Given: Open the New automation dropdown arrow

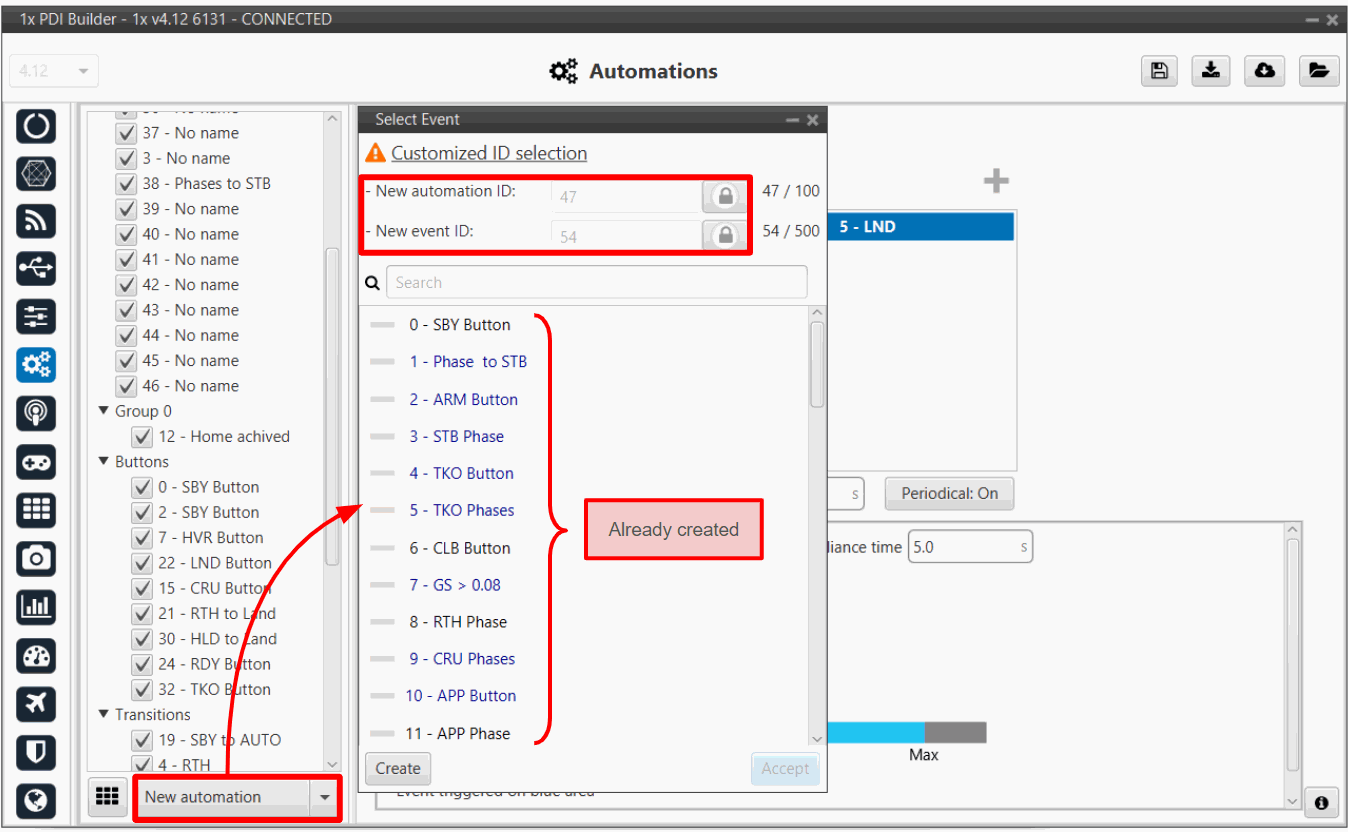Looking at the screenshot, I should 324,797.
